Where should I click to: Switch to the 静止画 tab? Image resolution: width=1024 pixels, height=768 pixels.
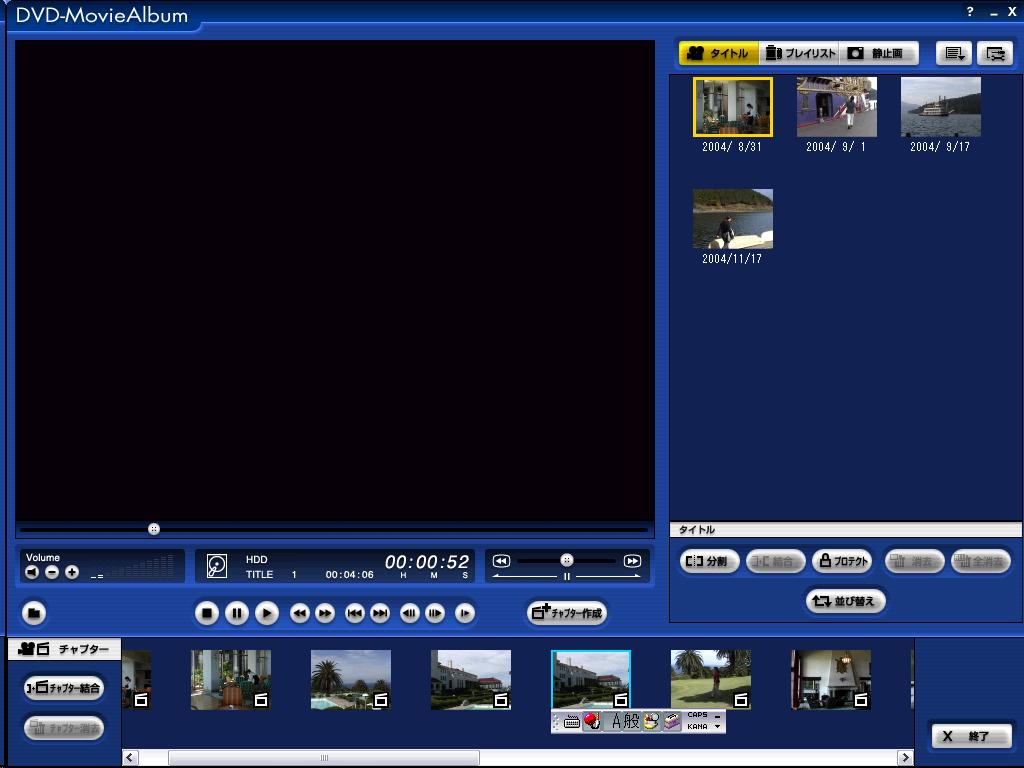pyautogui.click(x=879, y=53)
